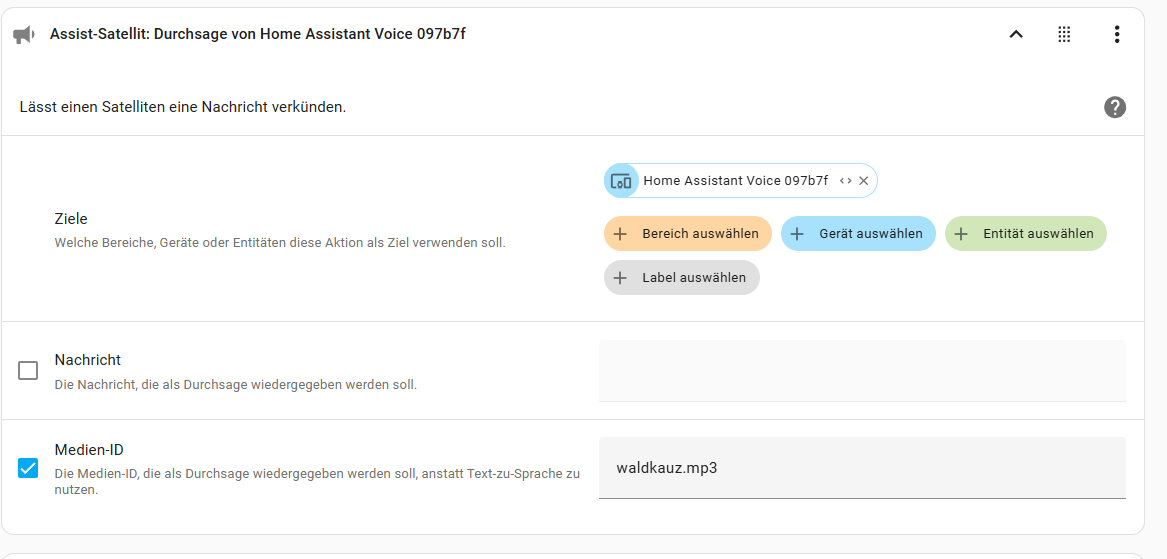Click Entität auswählen to add an entity
Image resolution: width=1167 pixels, height=559 pixels.
point(1026,234)
